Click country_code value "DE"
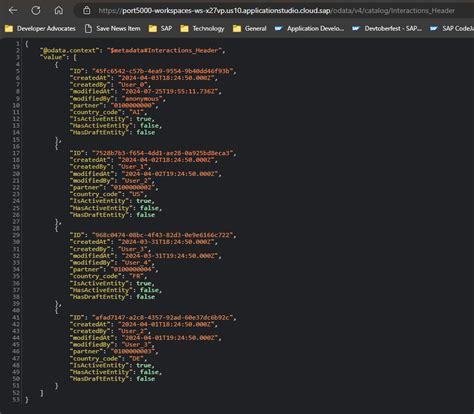The image size is (474, 414). click(x=136, y=358)
